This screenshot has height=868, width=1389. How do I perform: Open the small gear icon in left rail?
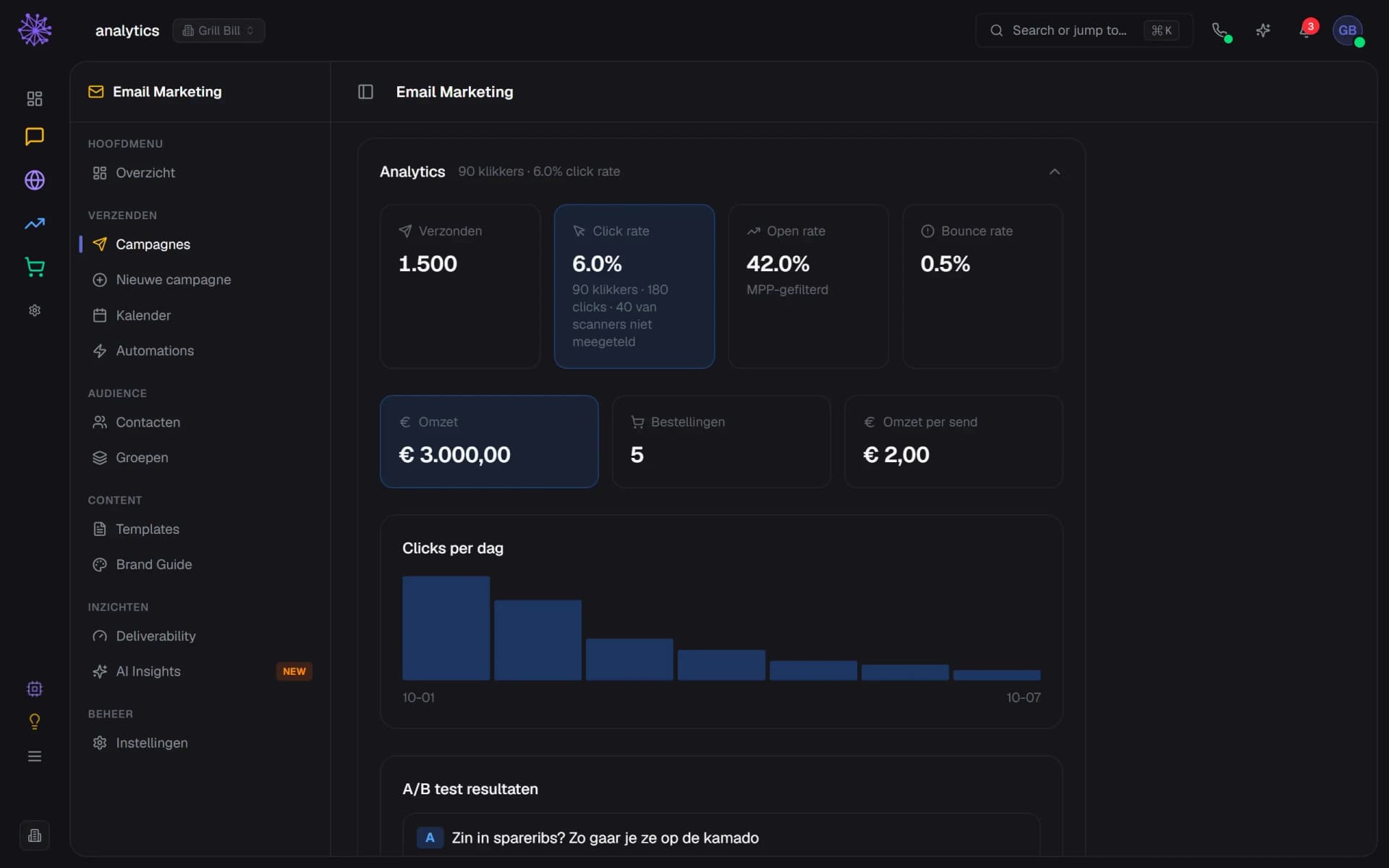click(35, 310)
